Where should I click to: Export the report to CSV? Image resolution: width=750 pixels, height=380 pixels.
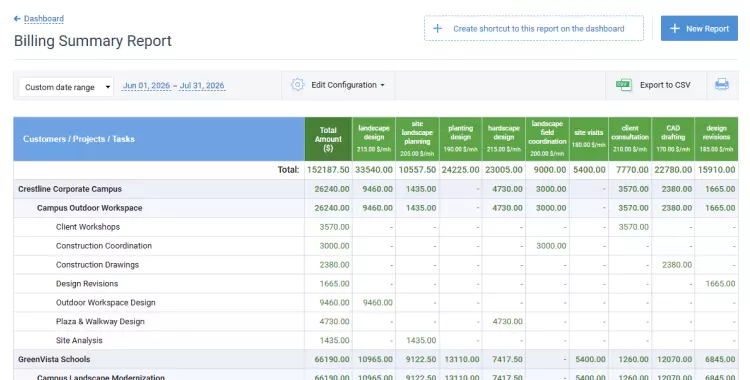[x=665, y=85]
